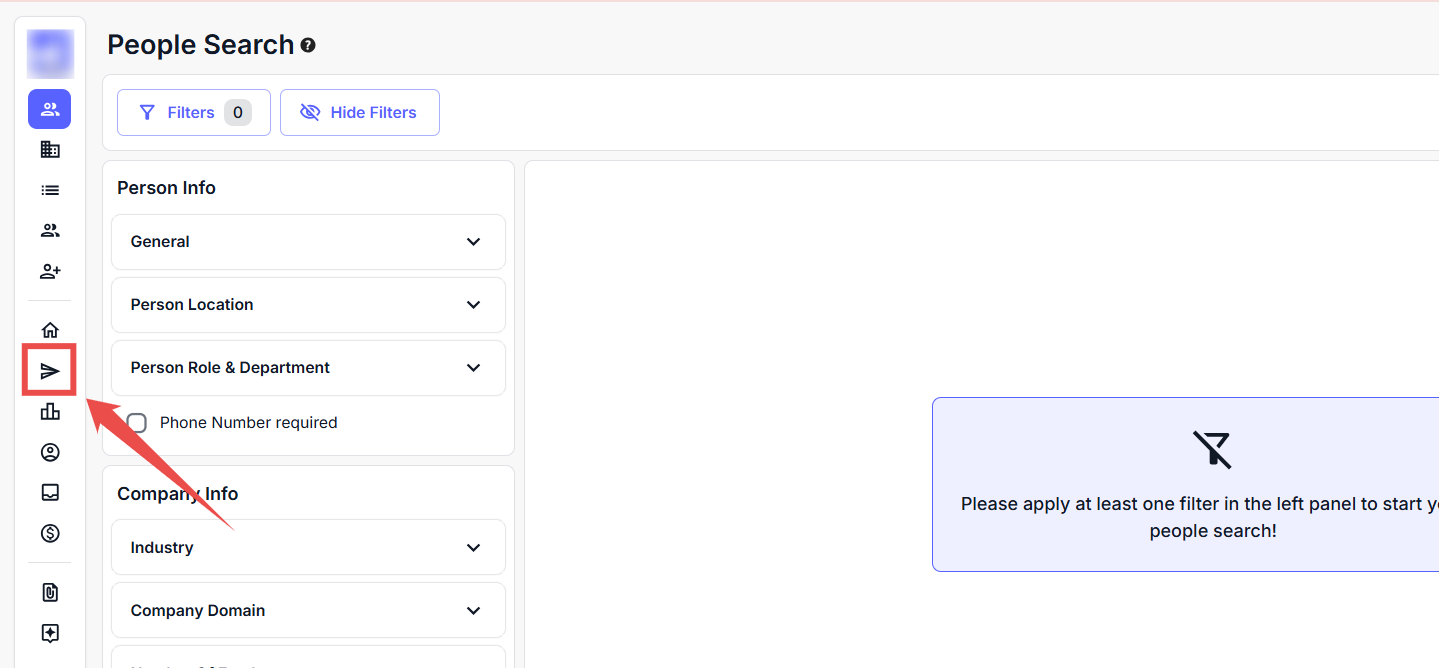Expand the General filter section
Image resolution: width=1439 pixels, height=668 pixels.
[x=308, y=242]
